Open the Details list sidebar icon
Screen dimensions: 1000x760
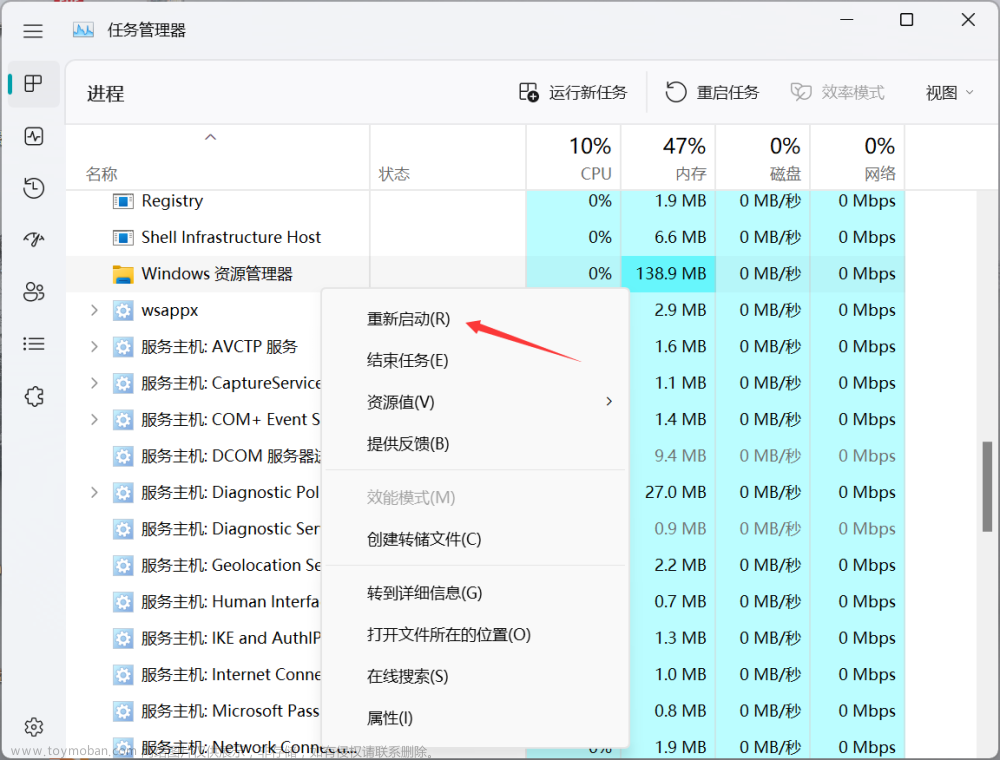coord(34,344)
